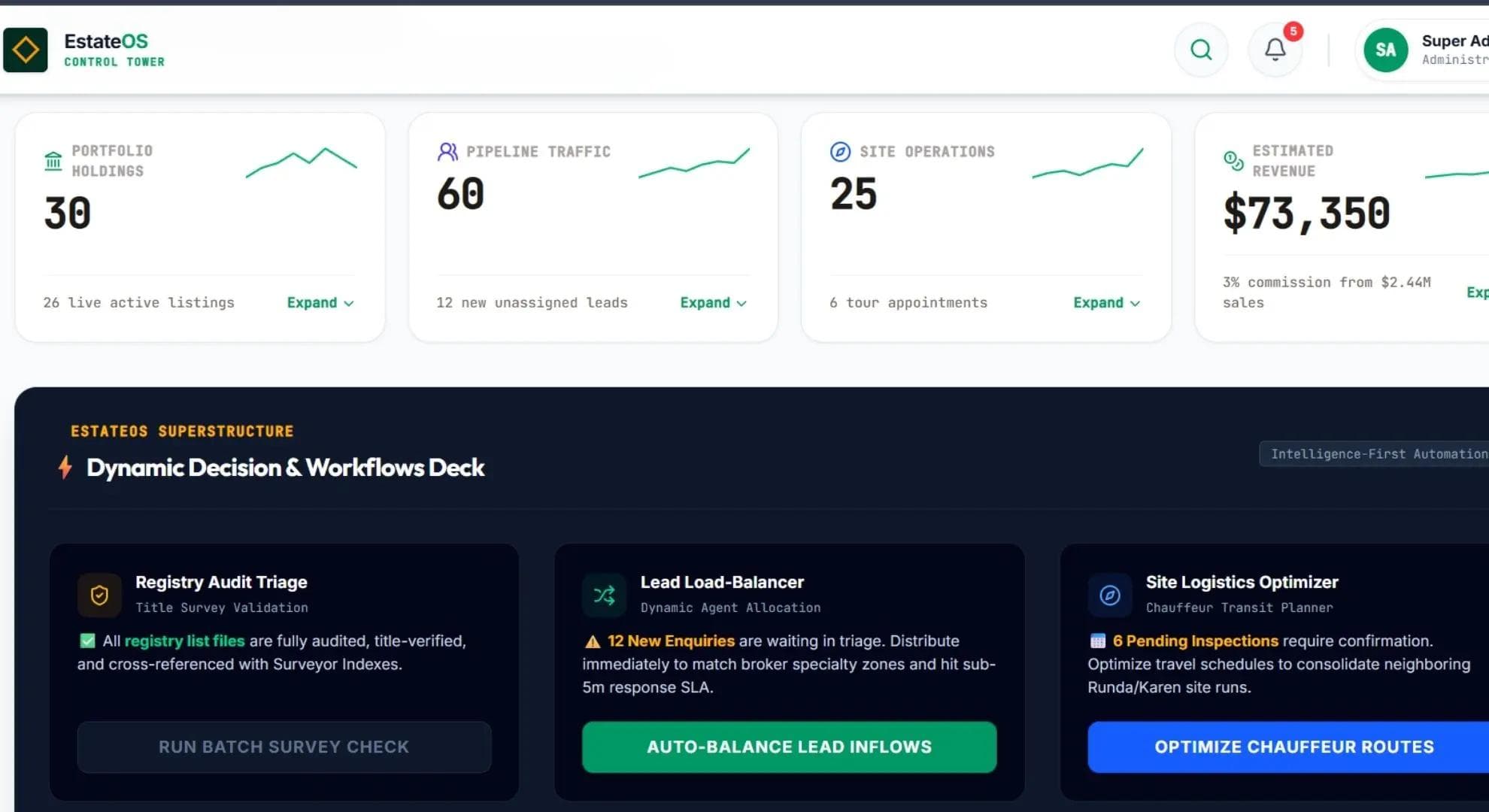Image resolution: width=1489 pixels, height=812 pixels.
Task: Click the Intelligence-First Automation badge
Action: click(x=1375, y=454)
